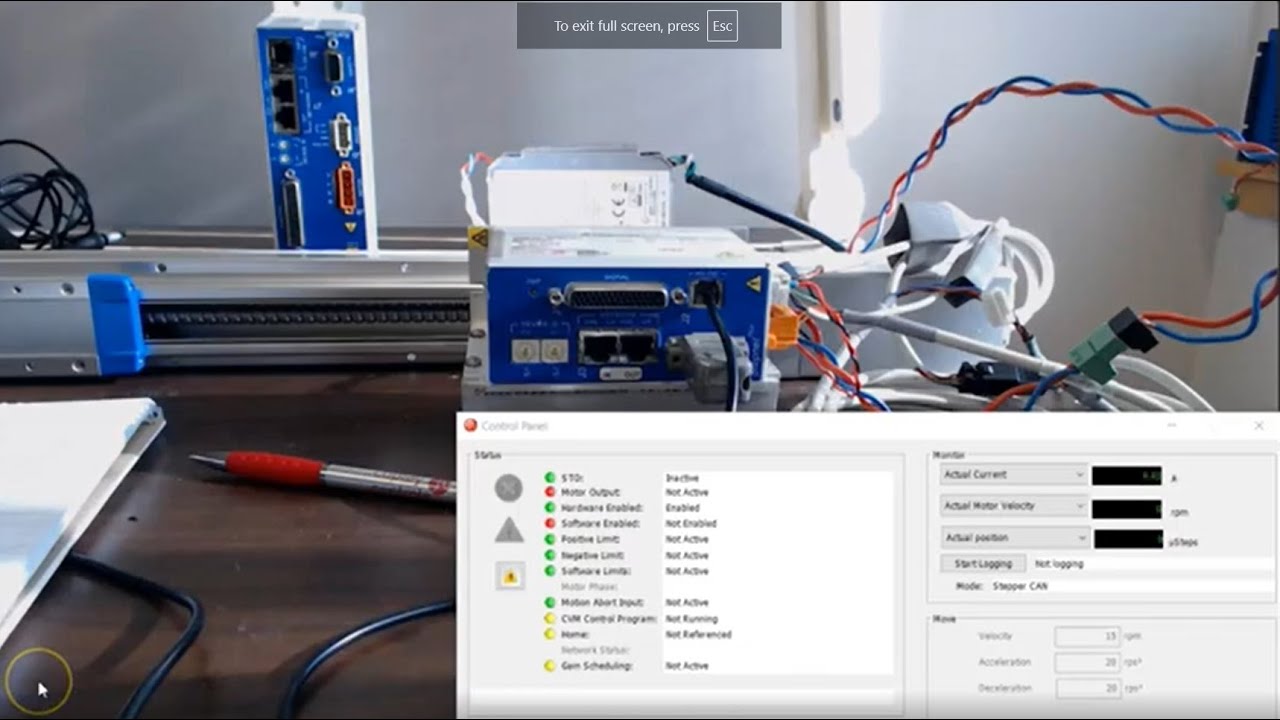The width and height of the screenshot is (1280, 720).
Task: Open the Actual position dropdown
Action: 1015,538
